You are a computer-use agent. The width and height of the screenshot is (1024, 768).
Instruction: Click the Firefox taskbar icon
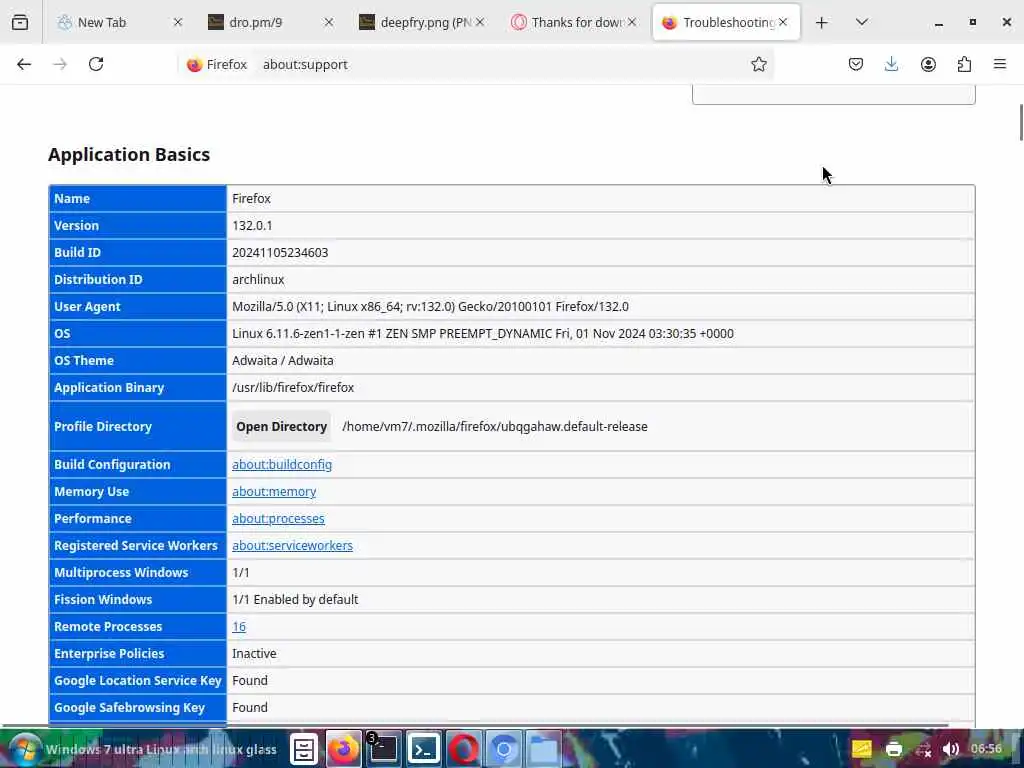click(x=344, y=749)
